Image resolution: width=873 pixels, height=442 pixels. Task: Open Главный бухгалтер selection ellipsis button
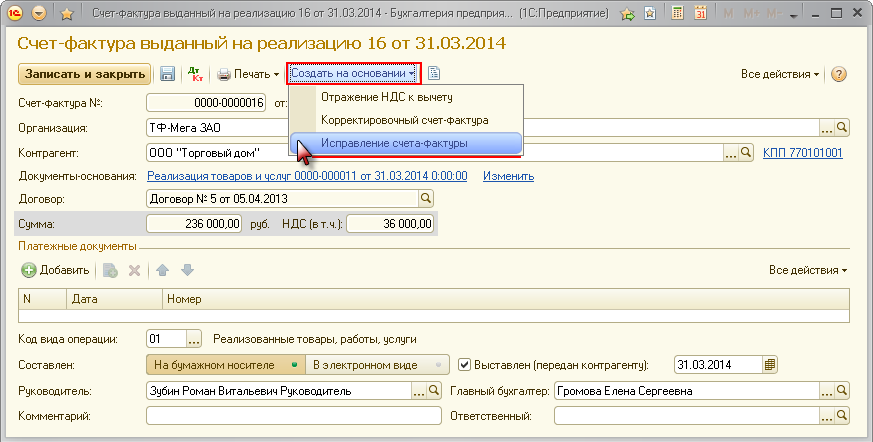(827, 391)
